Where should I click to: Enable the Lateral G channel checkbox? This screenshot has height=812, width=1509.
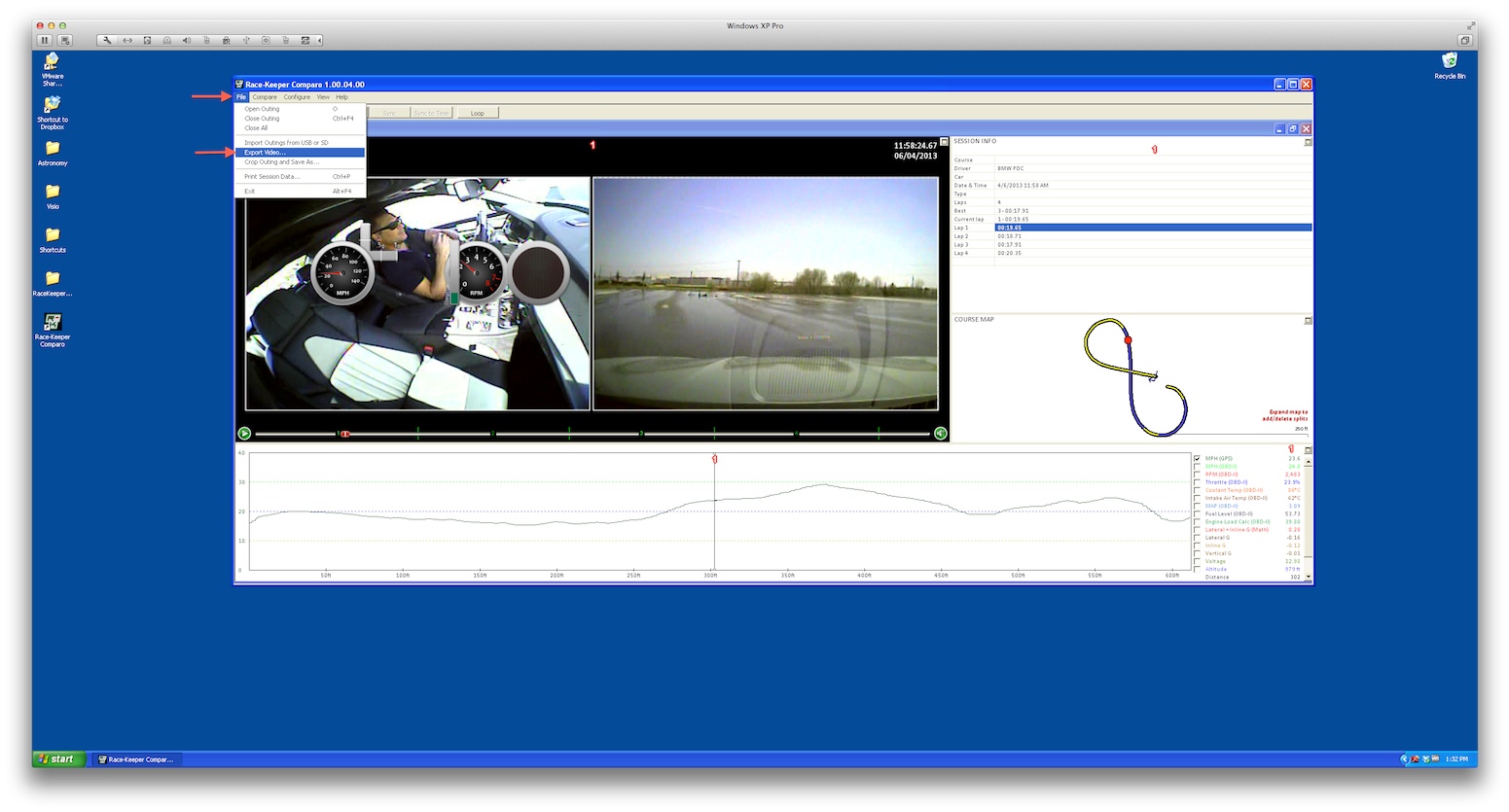pyautogui.click(x=1198, y=538)
